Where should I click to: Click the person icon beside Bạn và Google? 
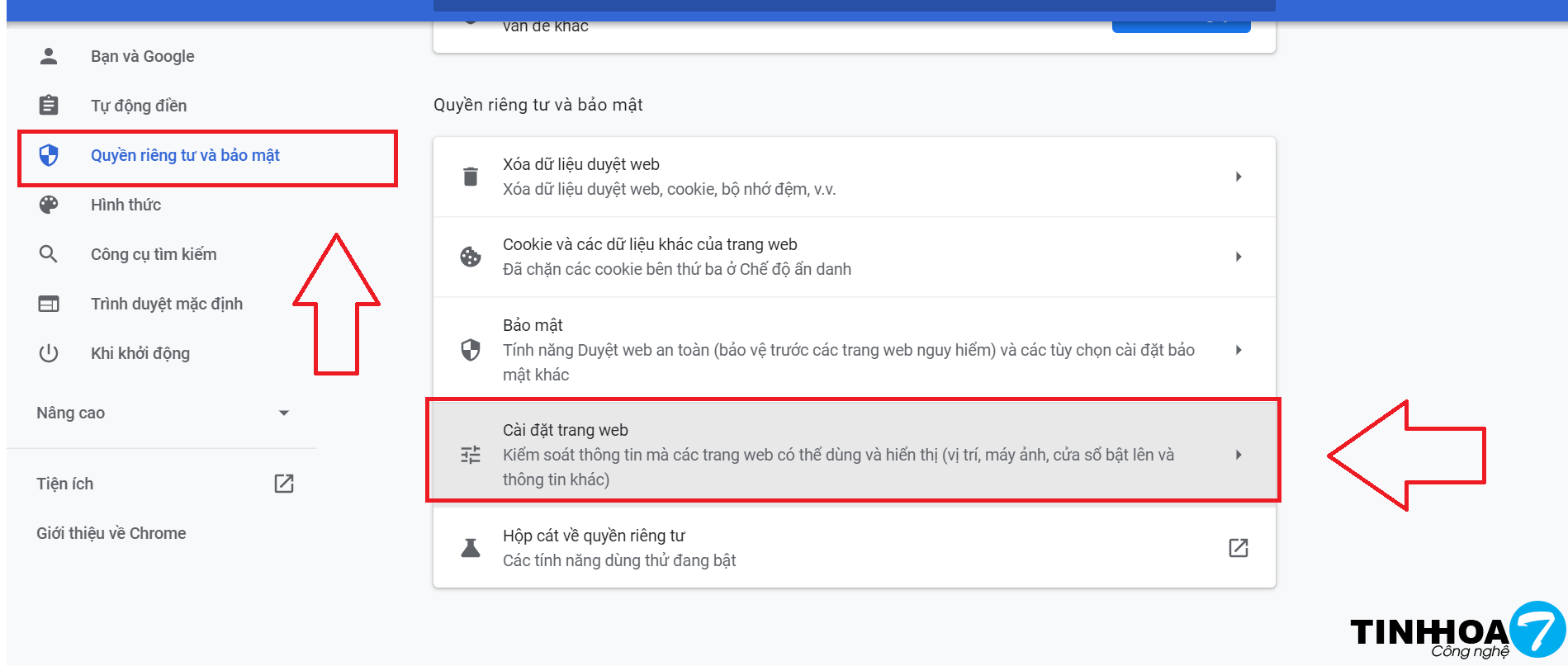(49, 56)
